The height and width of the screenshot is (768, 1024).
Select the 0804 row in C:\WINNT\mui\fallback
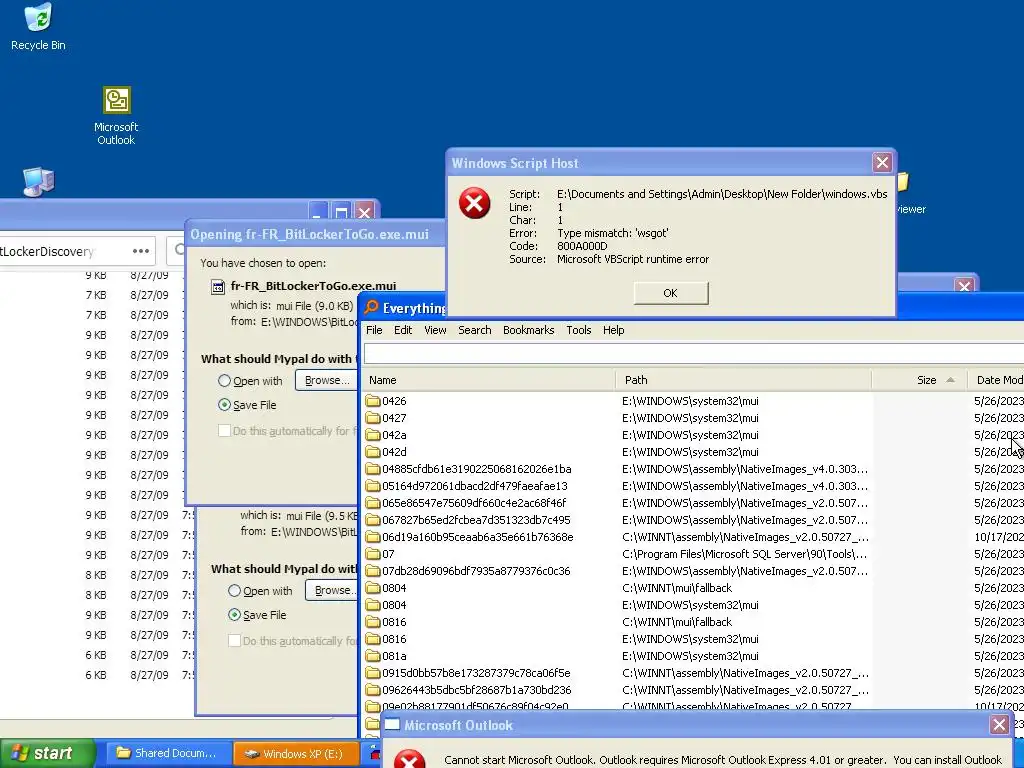(692, 588)
